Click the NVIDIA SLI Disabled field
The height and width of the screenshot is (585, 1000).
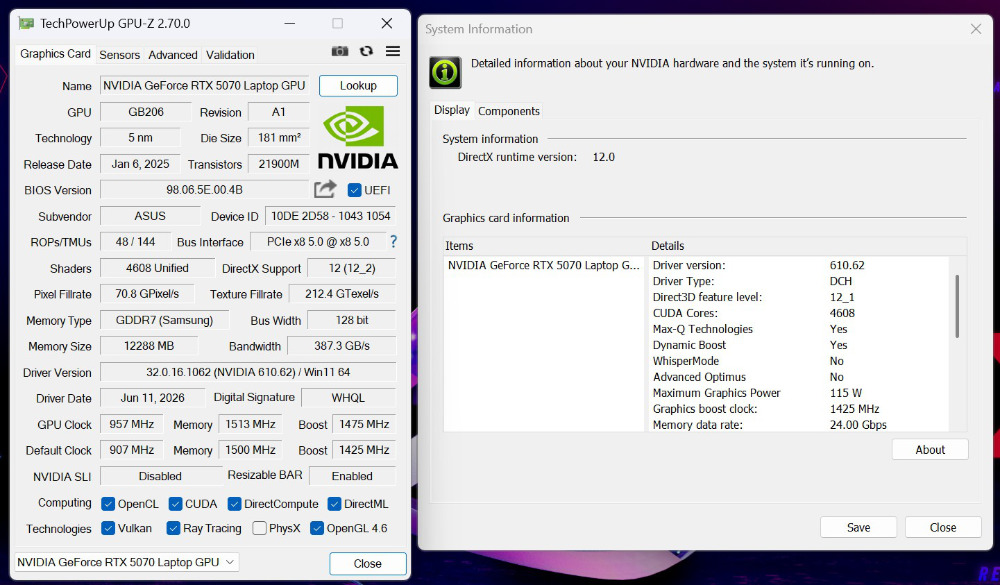point(160,476)
